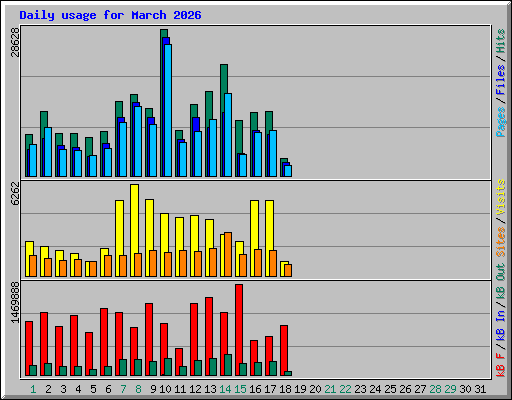Click day label 5 on the x-axis
The image size is (512, 400).
tap(93, 389)
